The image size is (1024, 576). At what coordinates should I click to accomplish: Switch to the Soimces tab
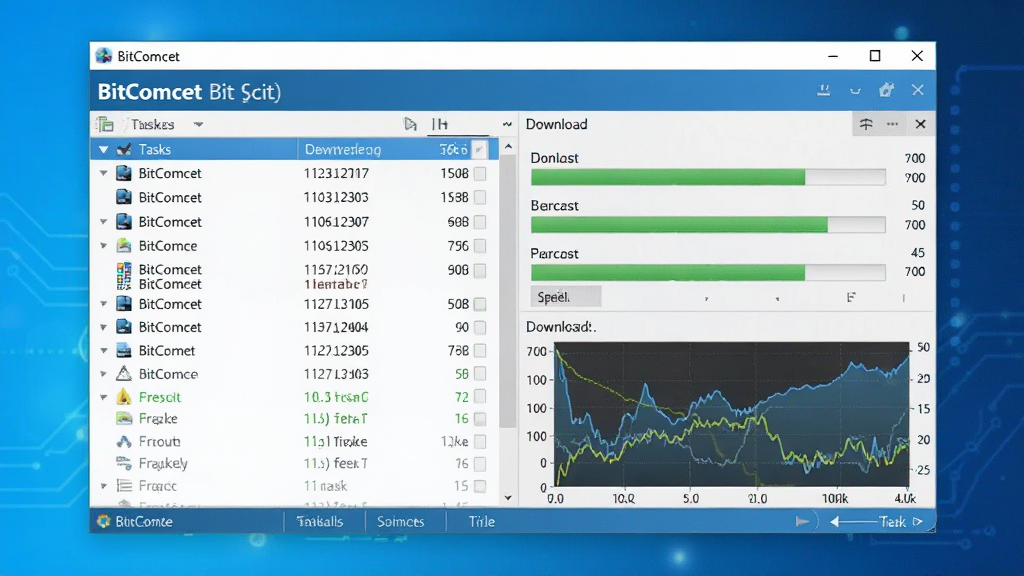tap(400, 521)
